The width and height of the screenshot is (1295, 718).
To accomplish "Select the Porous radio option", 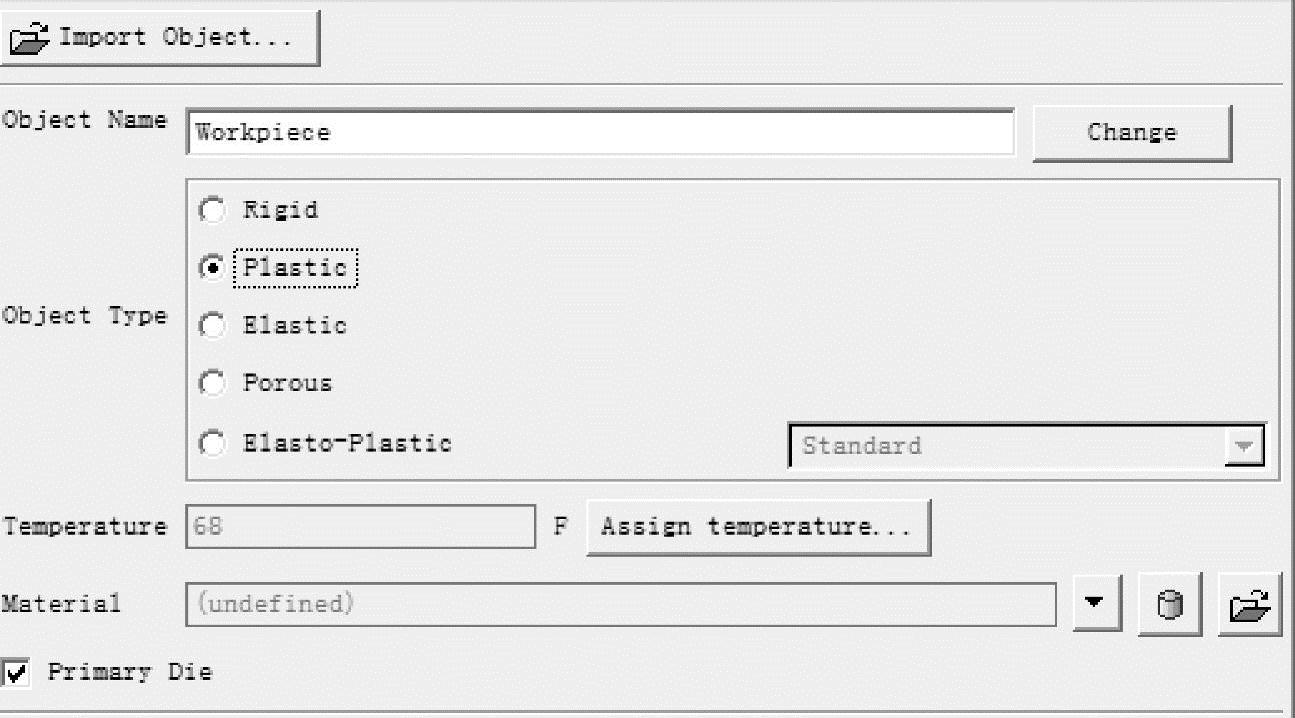I will (212, 383).
